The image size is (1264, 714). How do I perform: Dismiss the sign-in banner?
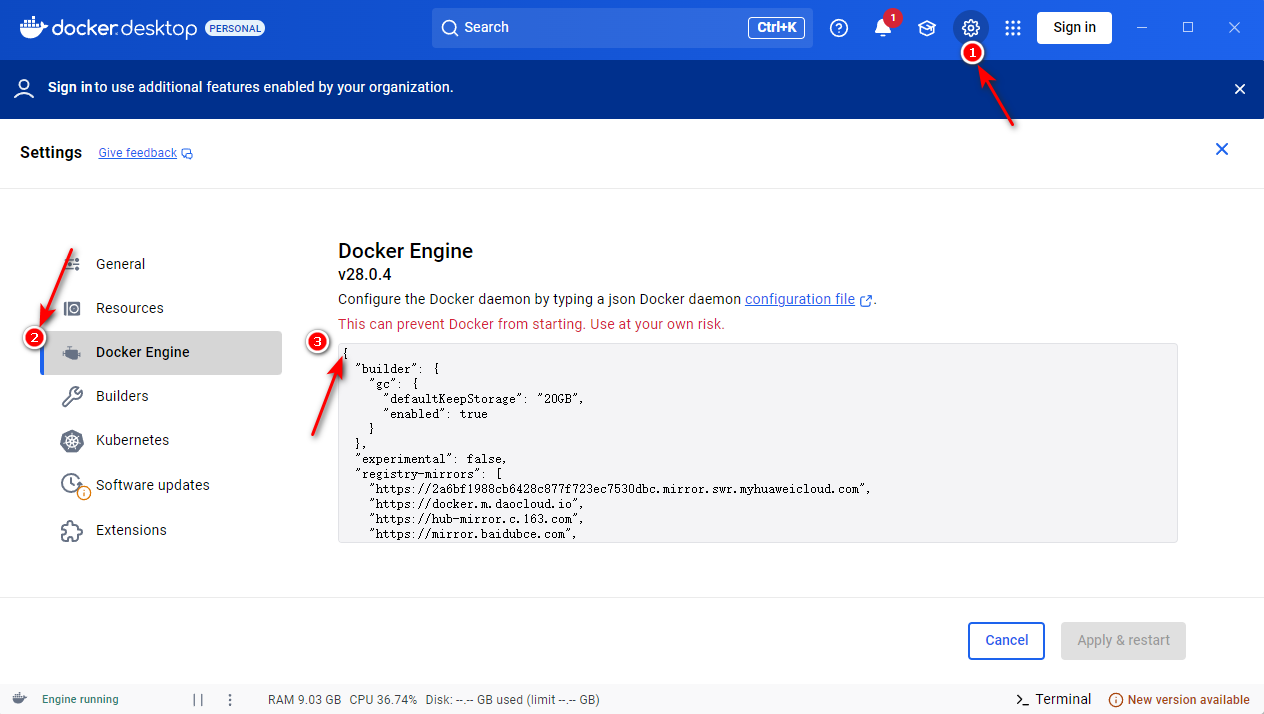pos(1240,89)
